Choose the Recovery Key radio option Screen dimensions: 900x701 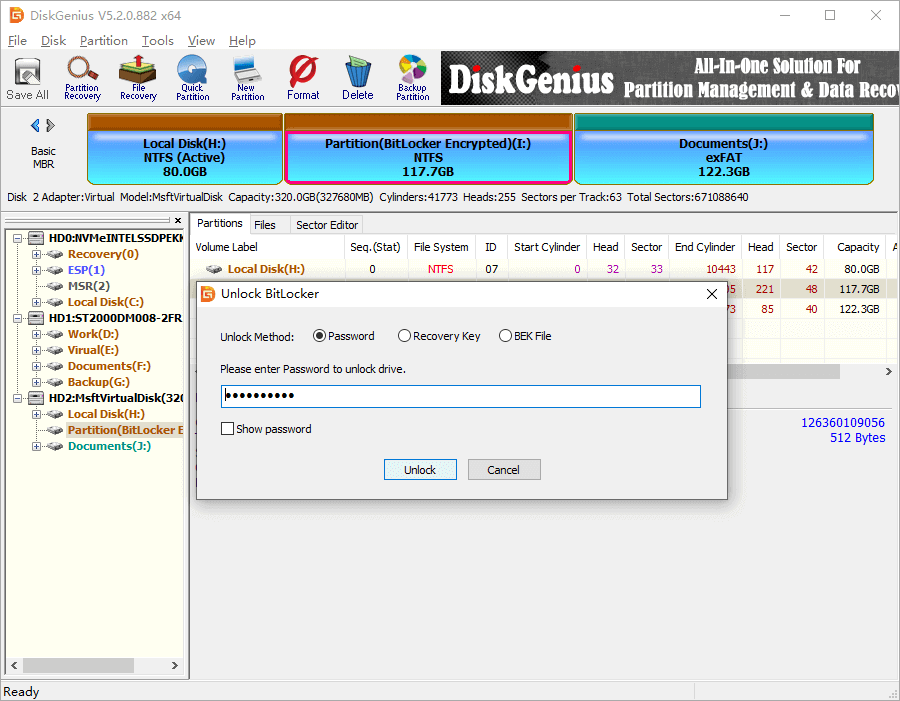[x=404, y=337]
